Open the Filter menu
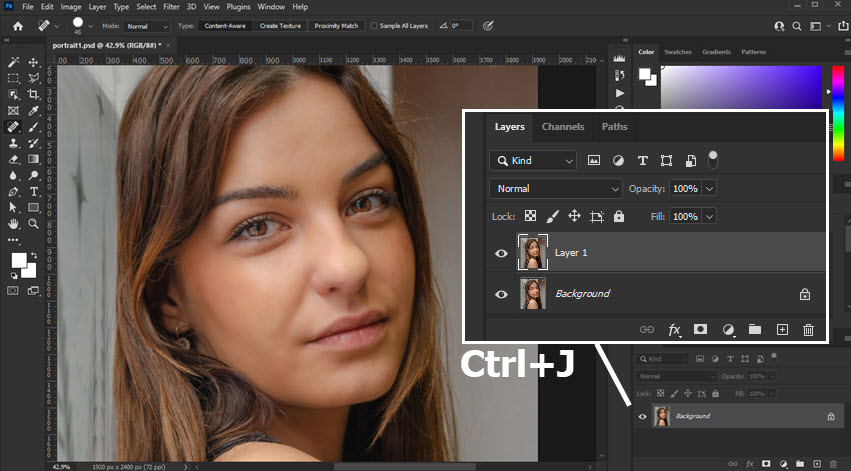The width and height of the screenshot is (851, 471). pyautogui.click(x=171, y=7)
